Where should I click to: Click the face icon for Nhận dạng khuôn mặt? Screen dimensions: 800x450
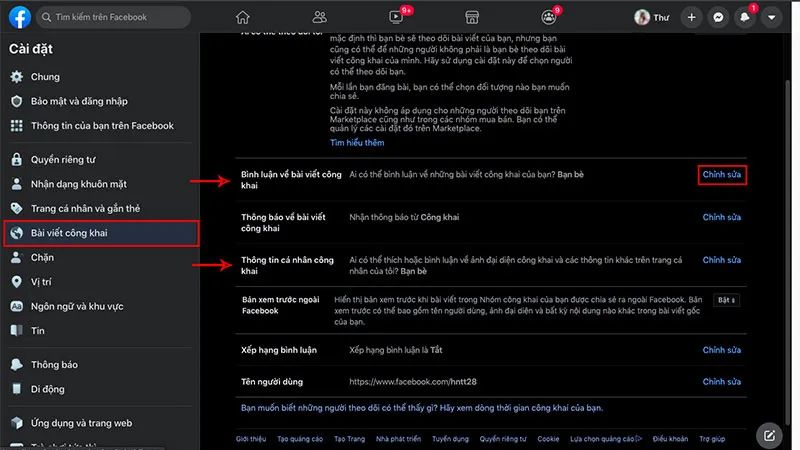click(17, 184)
